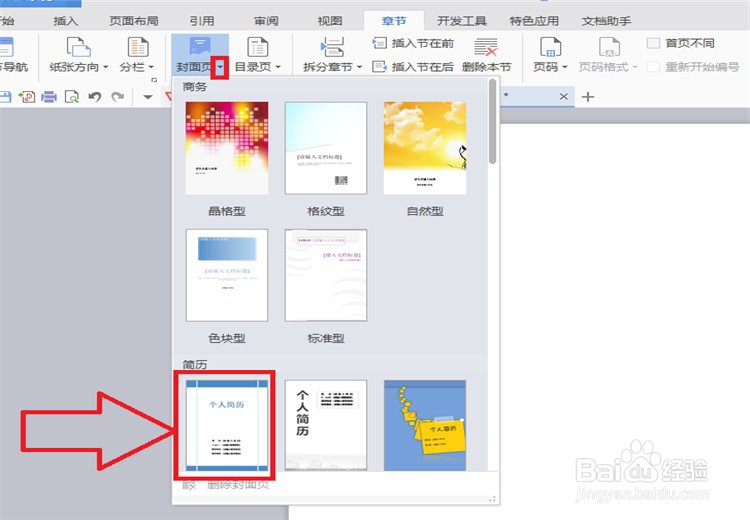
Task: Open the 纸张方向 paper orientation icon
Action: [x=78, y=47]
